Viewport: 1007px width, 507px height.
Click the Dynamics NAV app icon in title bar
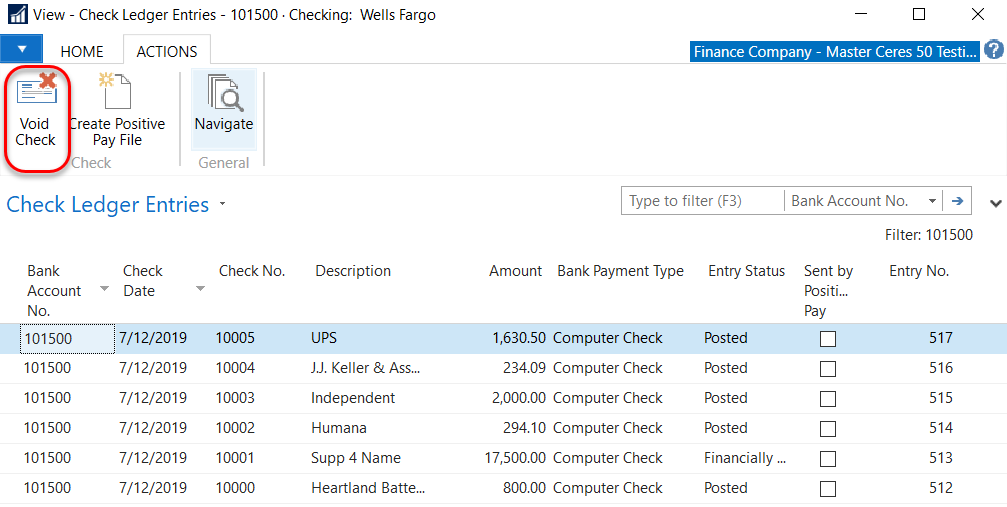18,15
